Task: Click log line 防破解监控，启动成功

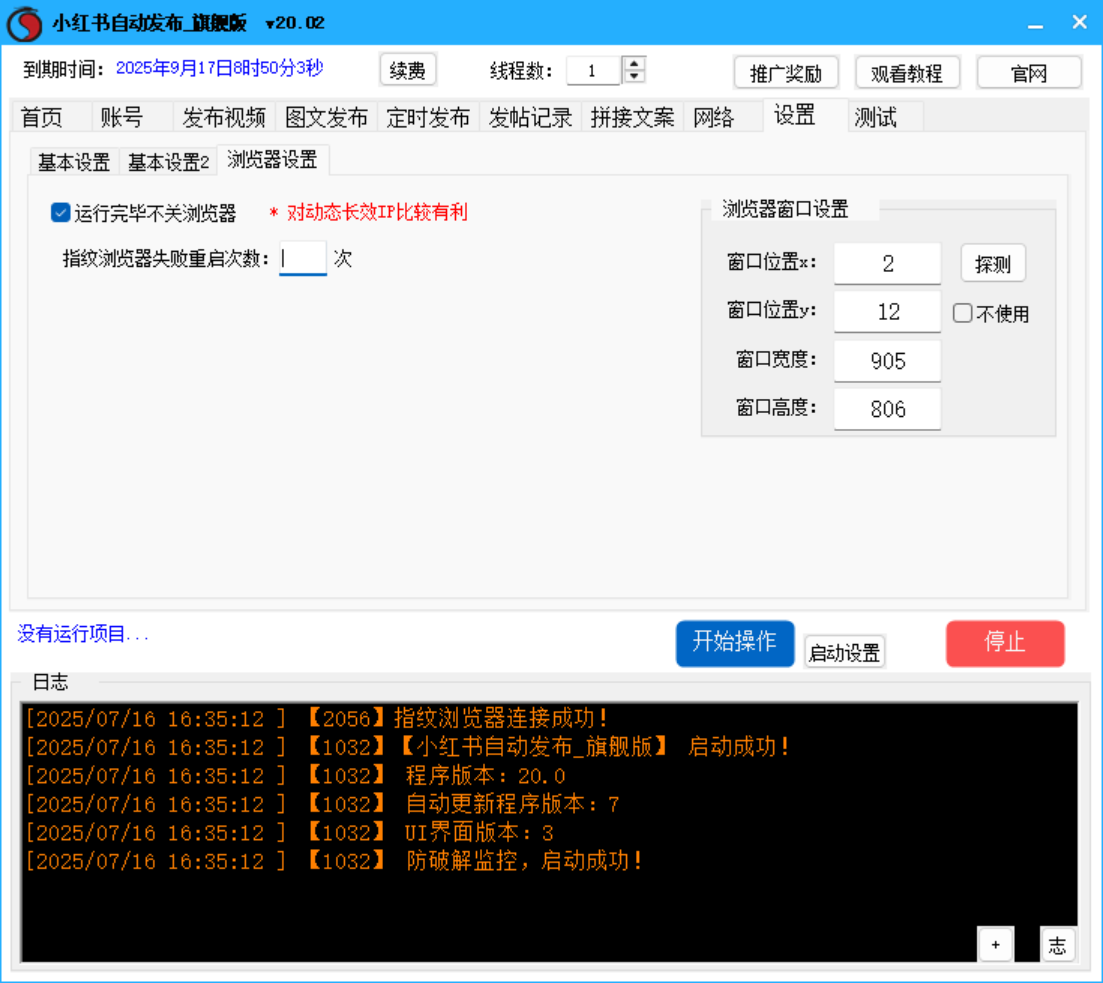Action: pyautogui.click(x=334, y=861)
